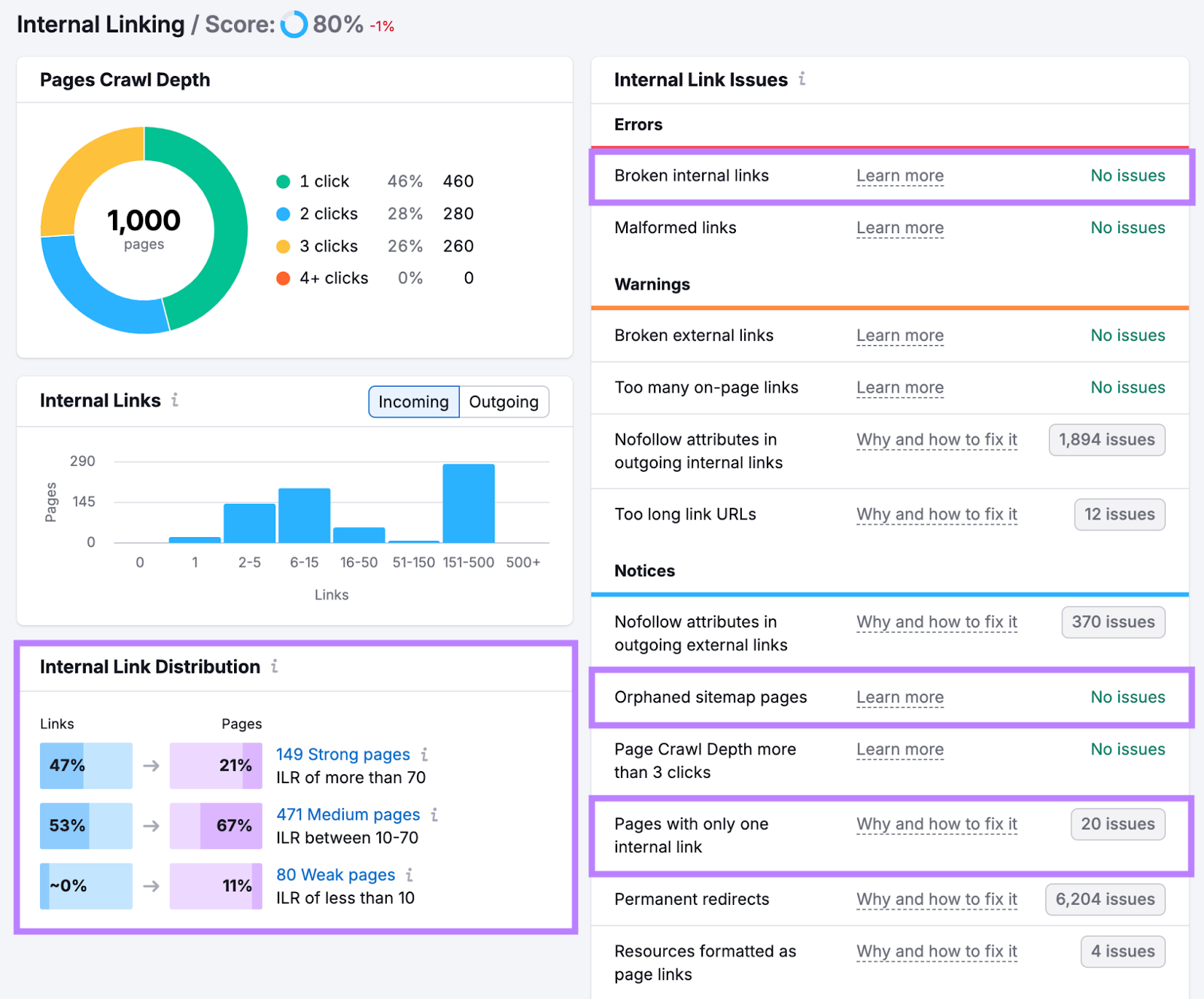Open Learn more for Broken internal links
The width and height of the screenshot is (1204, 999).
[x=899, y=175]
